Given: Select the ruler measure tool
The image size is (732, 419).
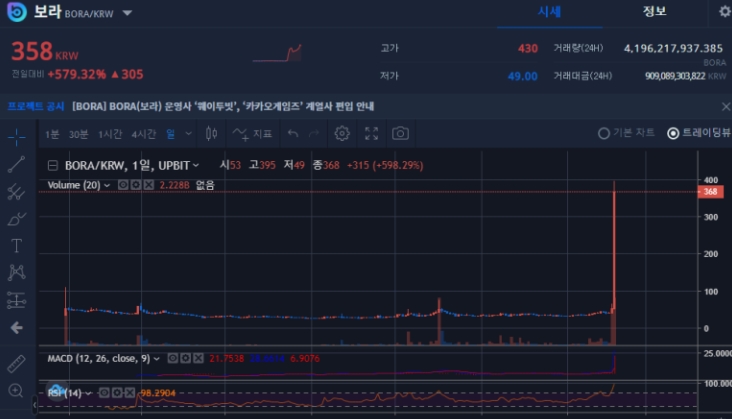Looking at the screenshot, I should pos(16,364).
